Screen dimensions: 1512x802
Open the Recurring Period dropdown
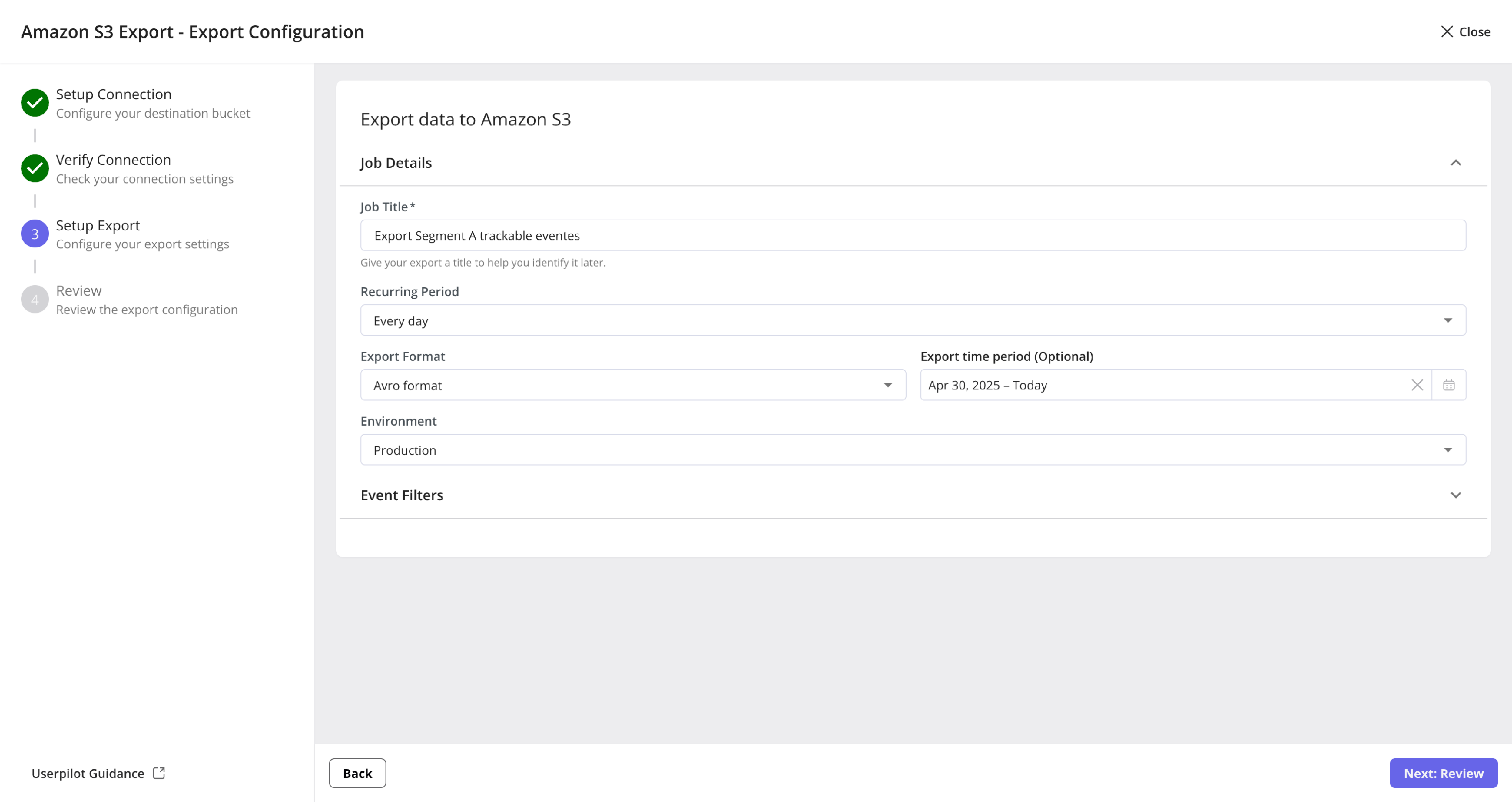tap(913, 320)
